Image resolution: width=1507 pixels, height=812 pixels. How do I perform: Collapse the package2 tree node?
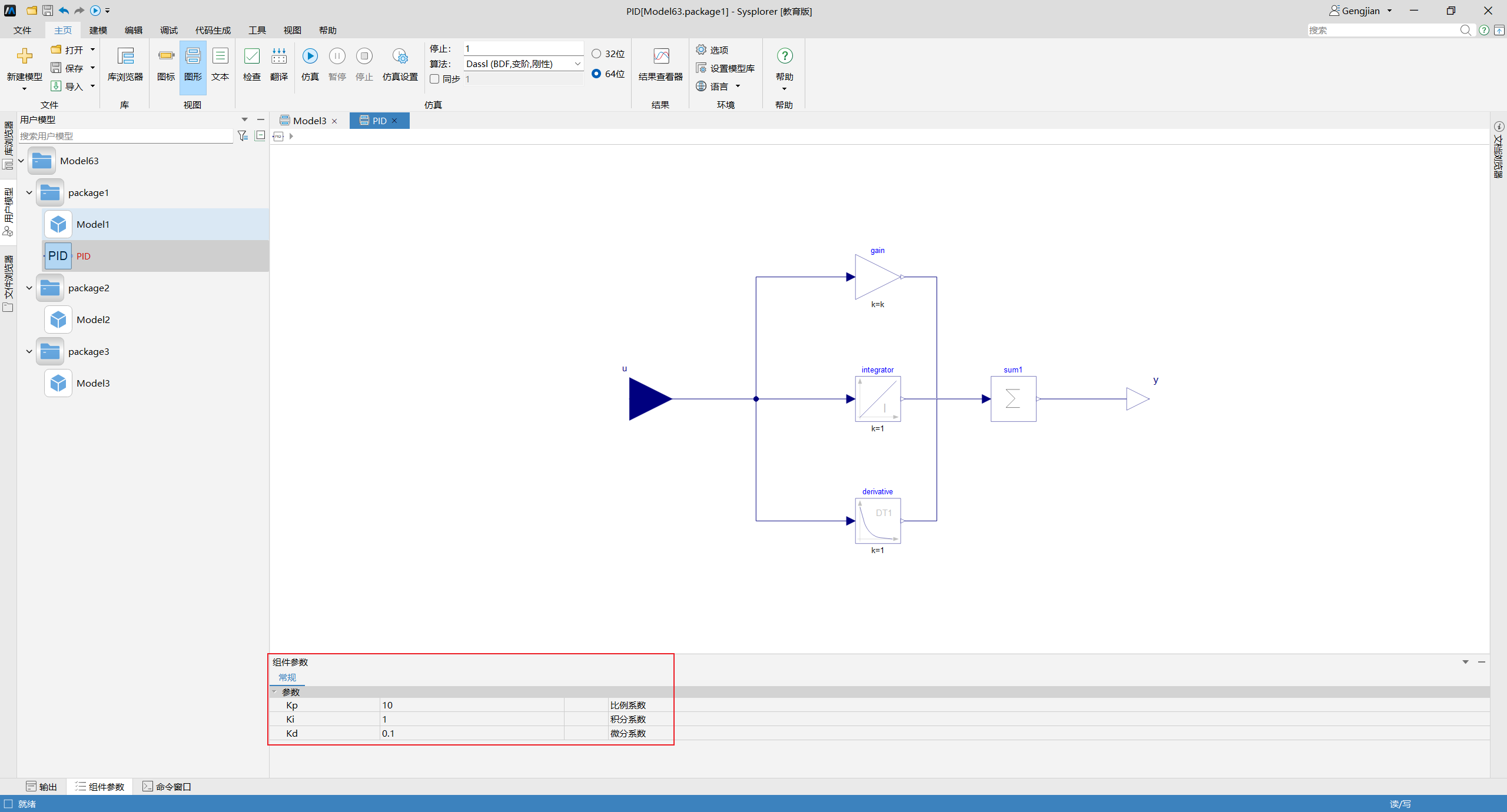[29, 288]
